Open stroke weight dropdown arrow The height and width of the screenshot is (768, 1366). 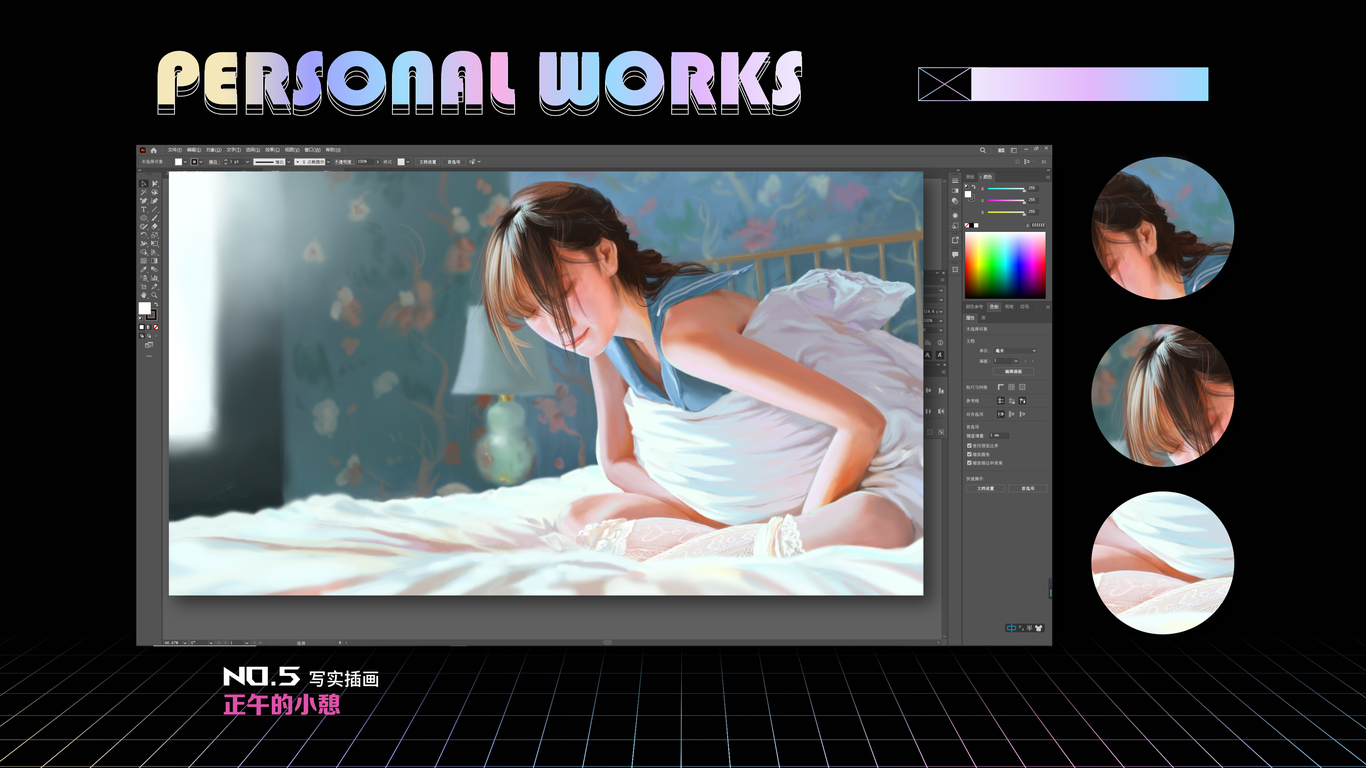click(x=247, y=161)
